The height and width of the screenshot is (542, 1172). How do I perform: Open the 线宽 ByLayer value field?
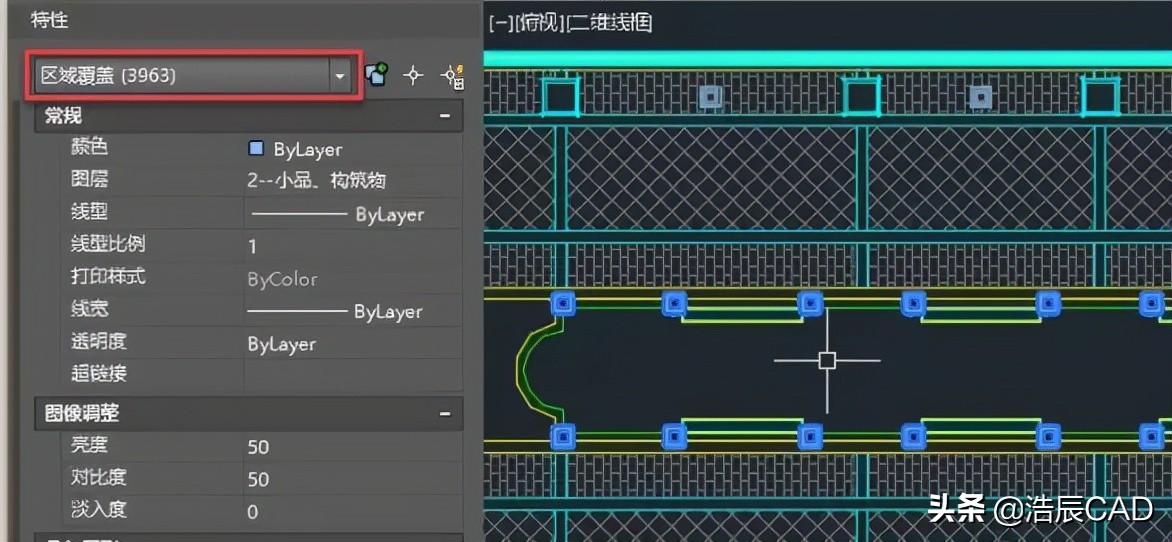click(352, 312)
